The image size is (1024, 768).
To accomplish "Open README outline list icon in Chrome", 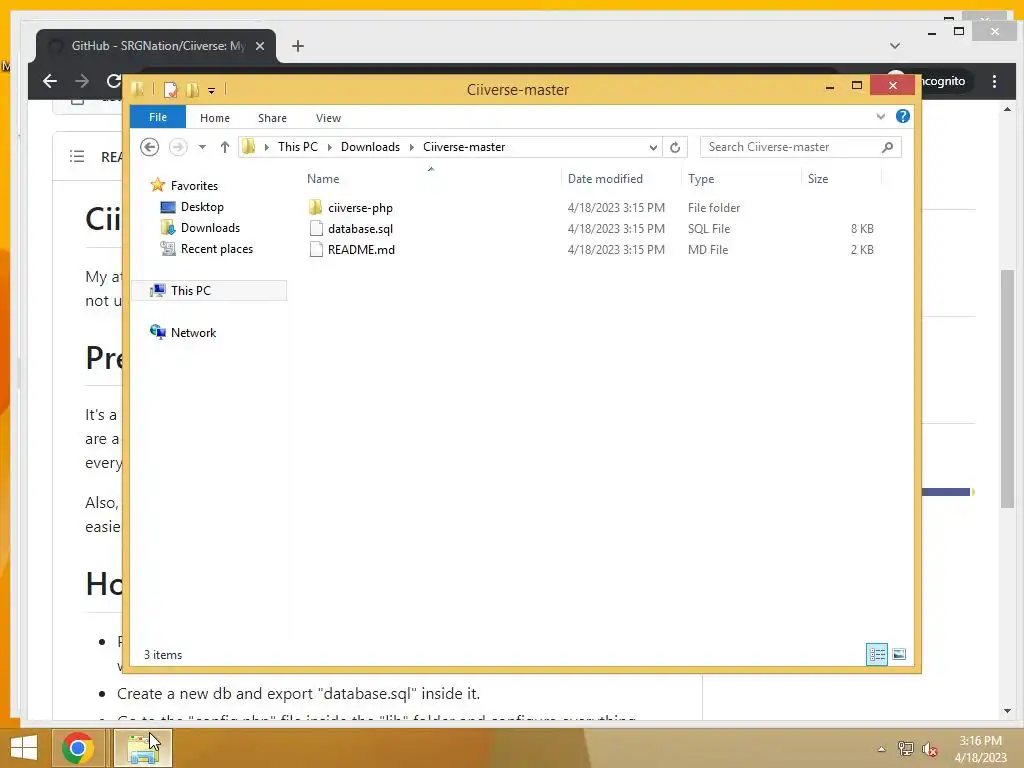I will pos(77,156).
